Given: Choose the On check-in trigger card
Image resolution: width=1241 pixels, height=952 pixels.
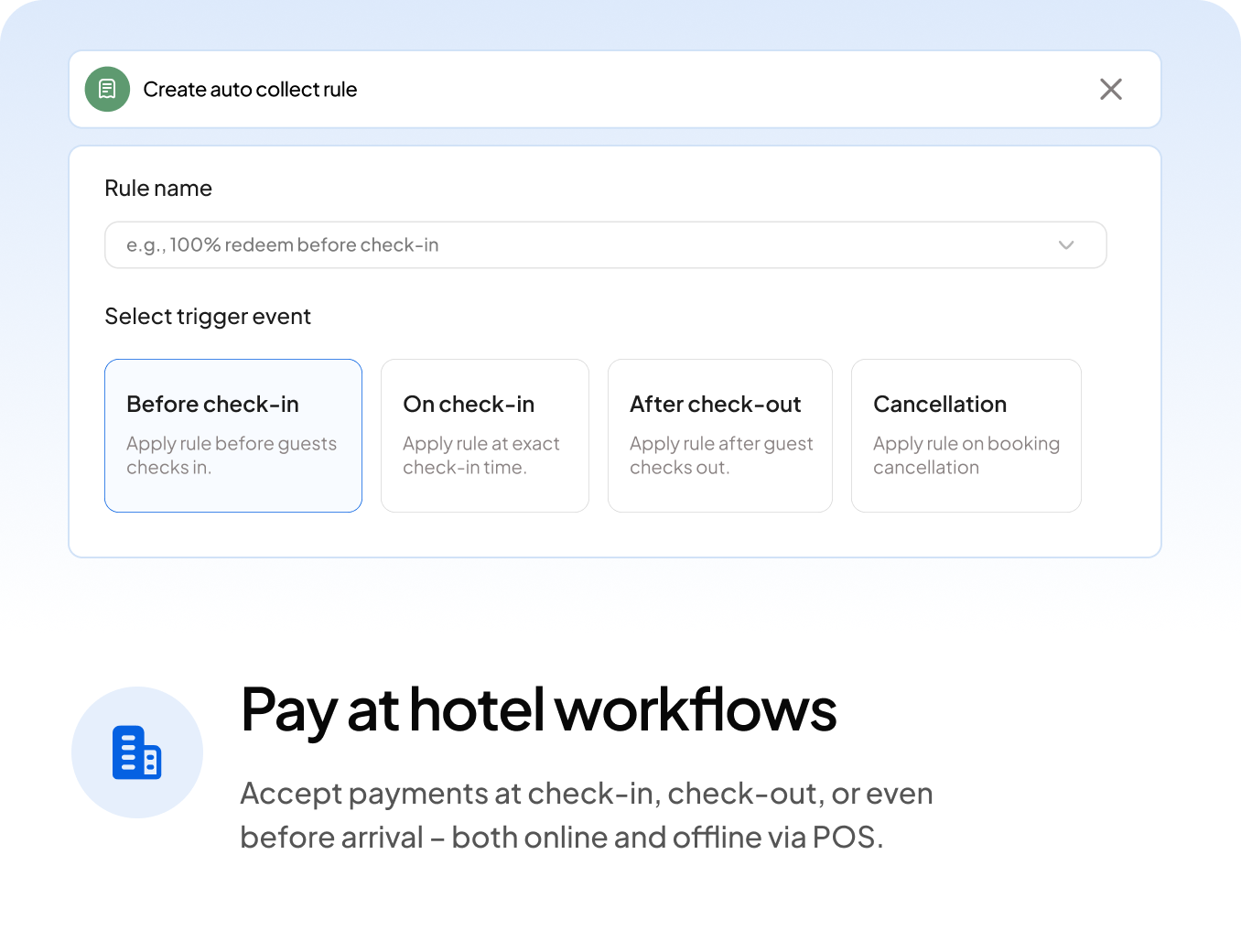Looking at the screenshot, I should [x=484, y=436].
